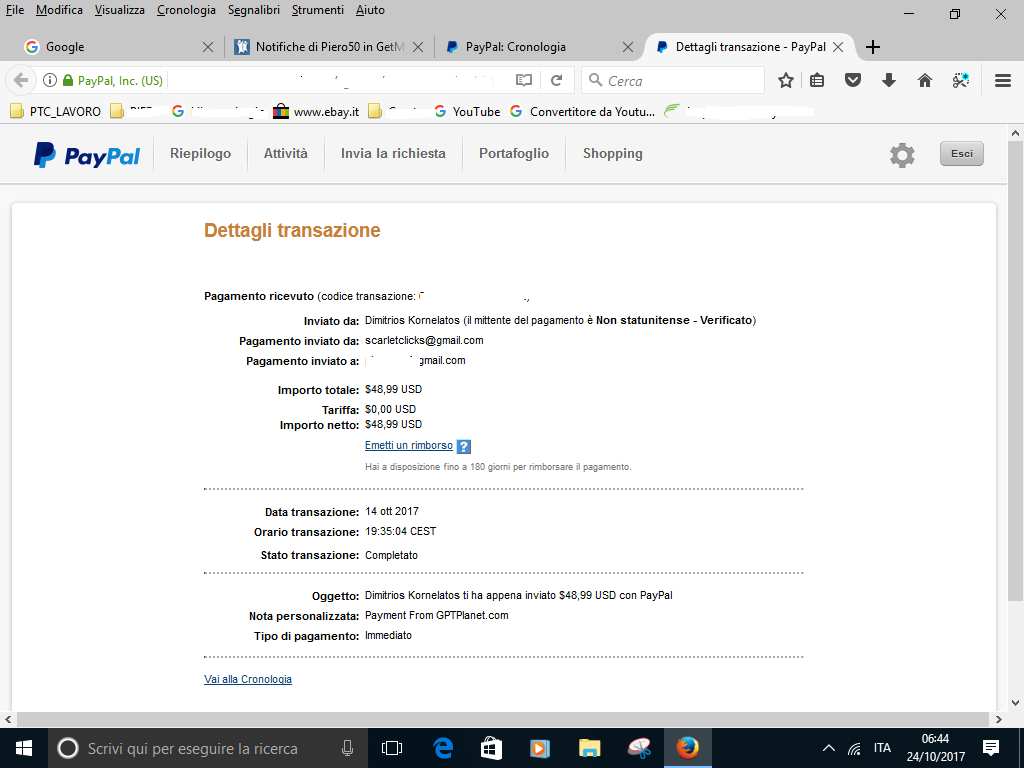The image size is (1024, 768).
Task: Open the Aiuto menu
Action: (x=370, y=10)
